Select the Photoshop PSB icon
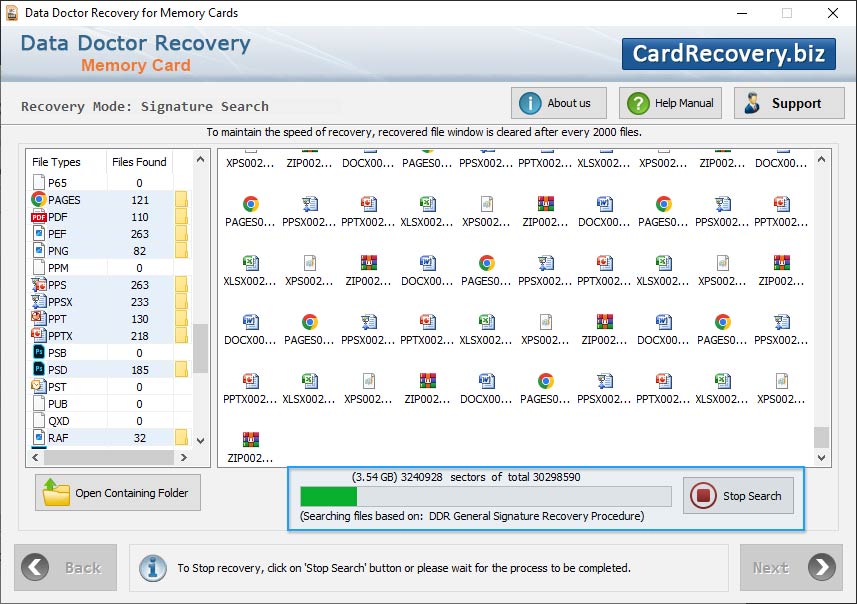857x604 pixels. pos(39,353)
